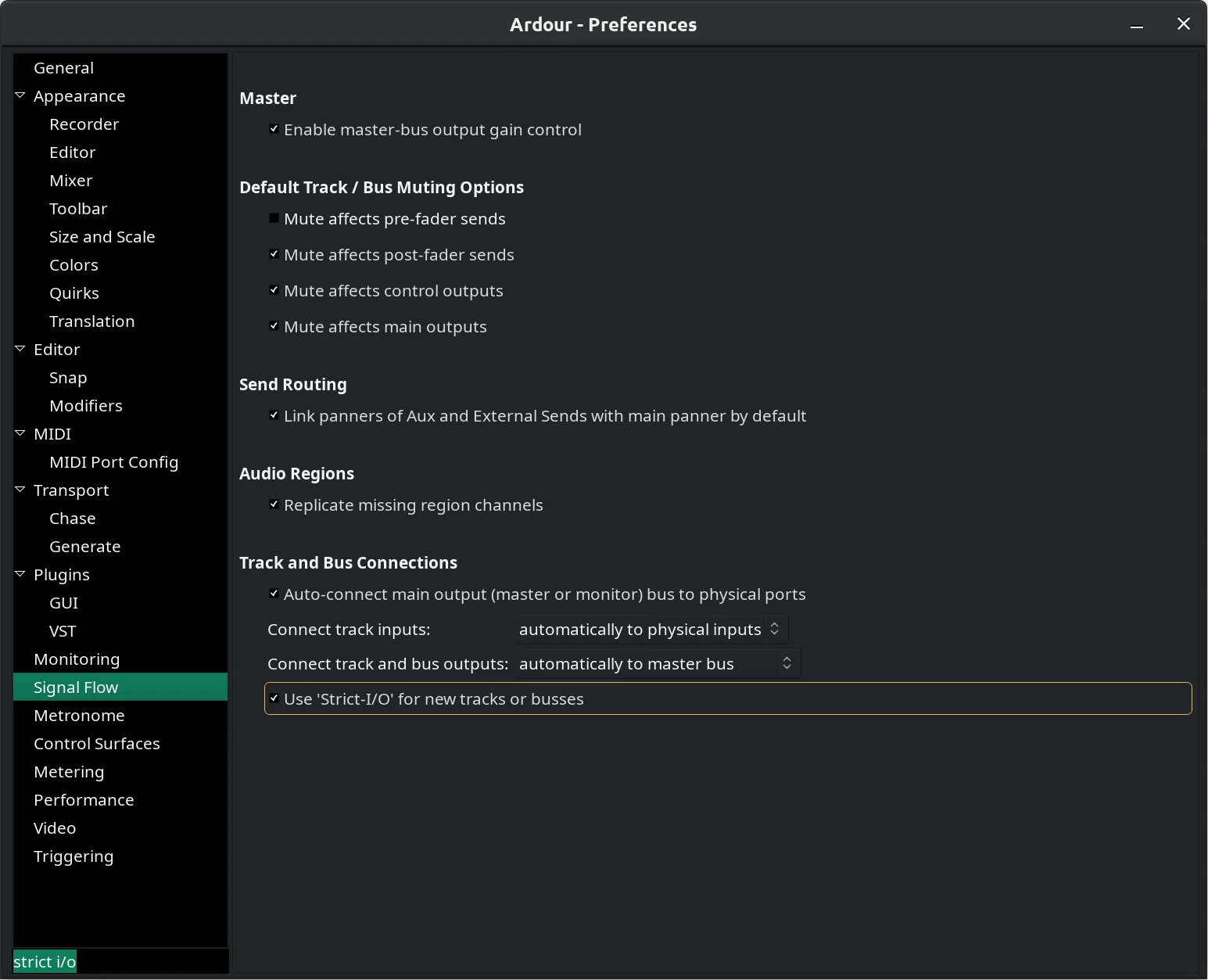
Task: Open Colors preferences
Action: pos(73,265)
